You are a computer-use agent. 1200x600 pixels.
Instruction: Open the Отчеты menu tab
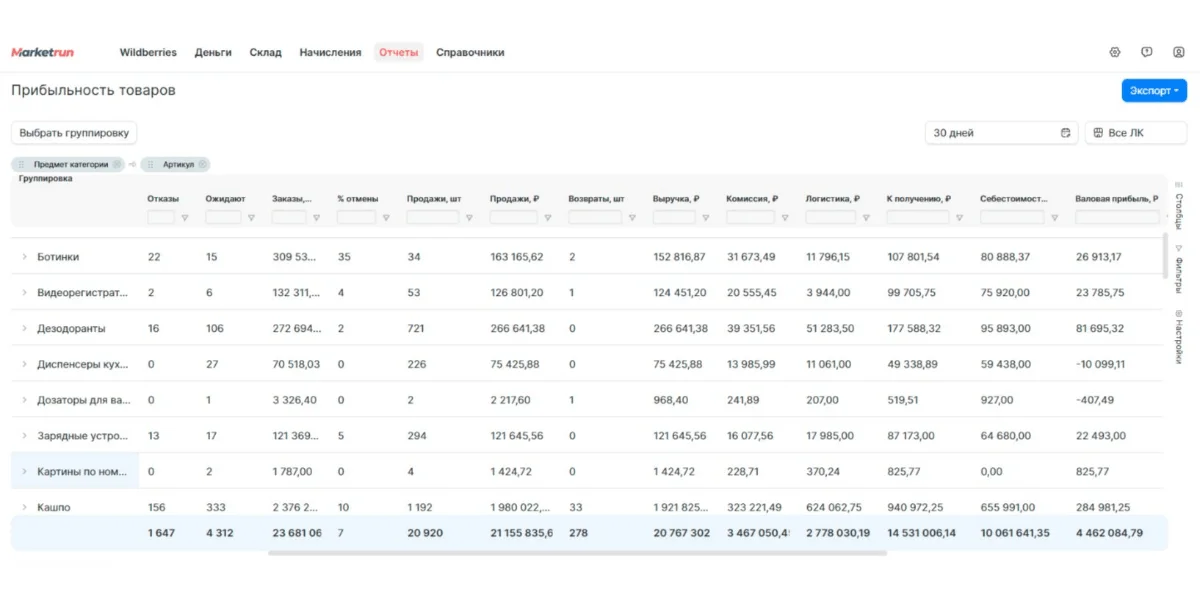coord(398,52)
